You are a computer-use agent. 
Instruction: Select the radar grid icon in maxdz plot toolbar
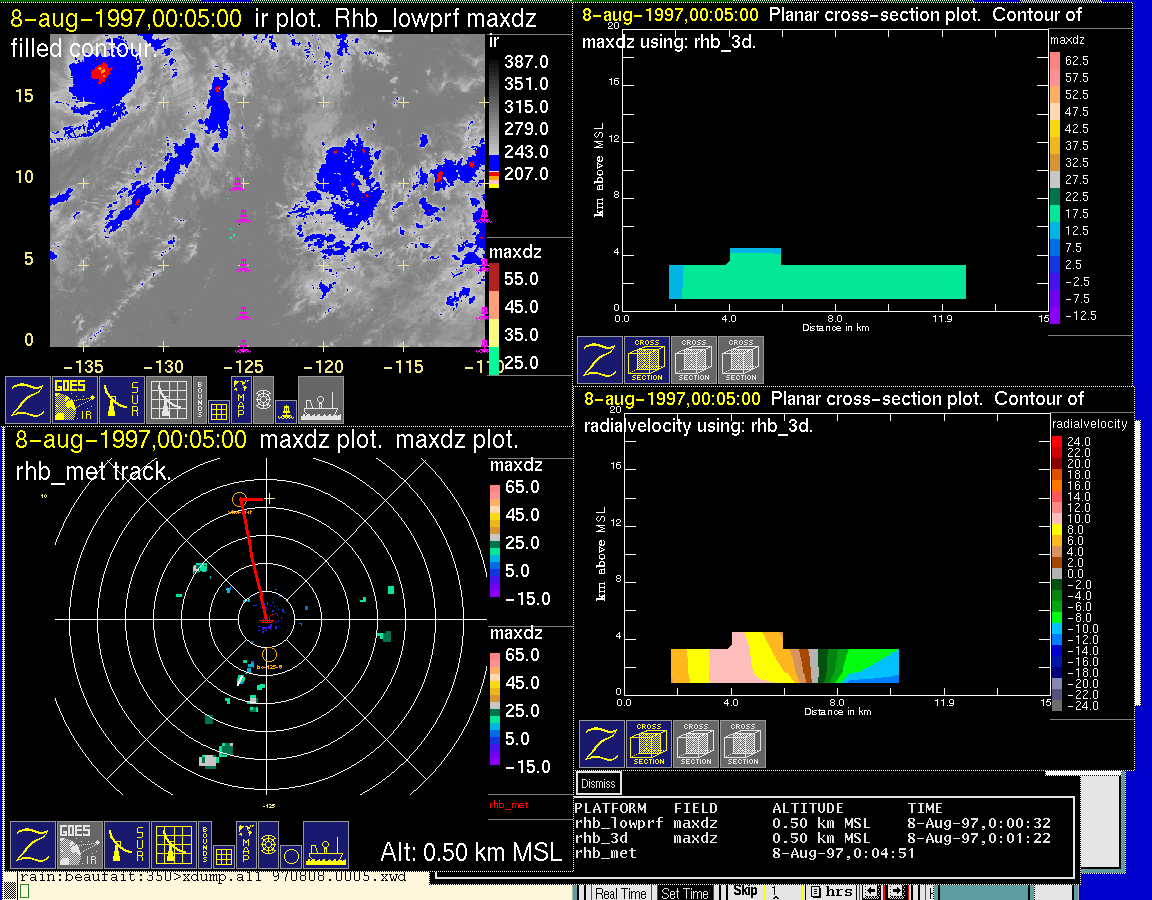172,846
